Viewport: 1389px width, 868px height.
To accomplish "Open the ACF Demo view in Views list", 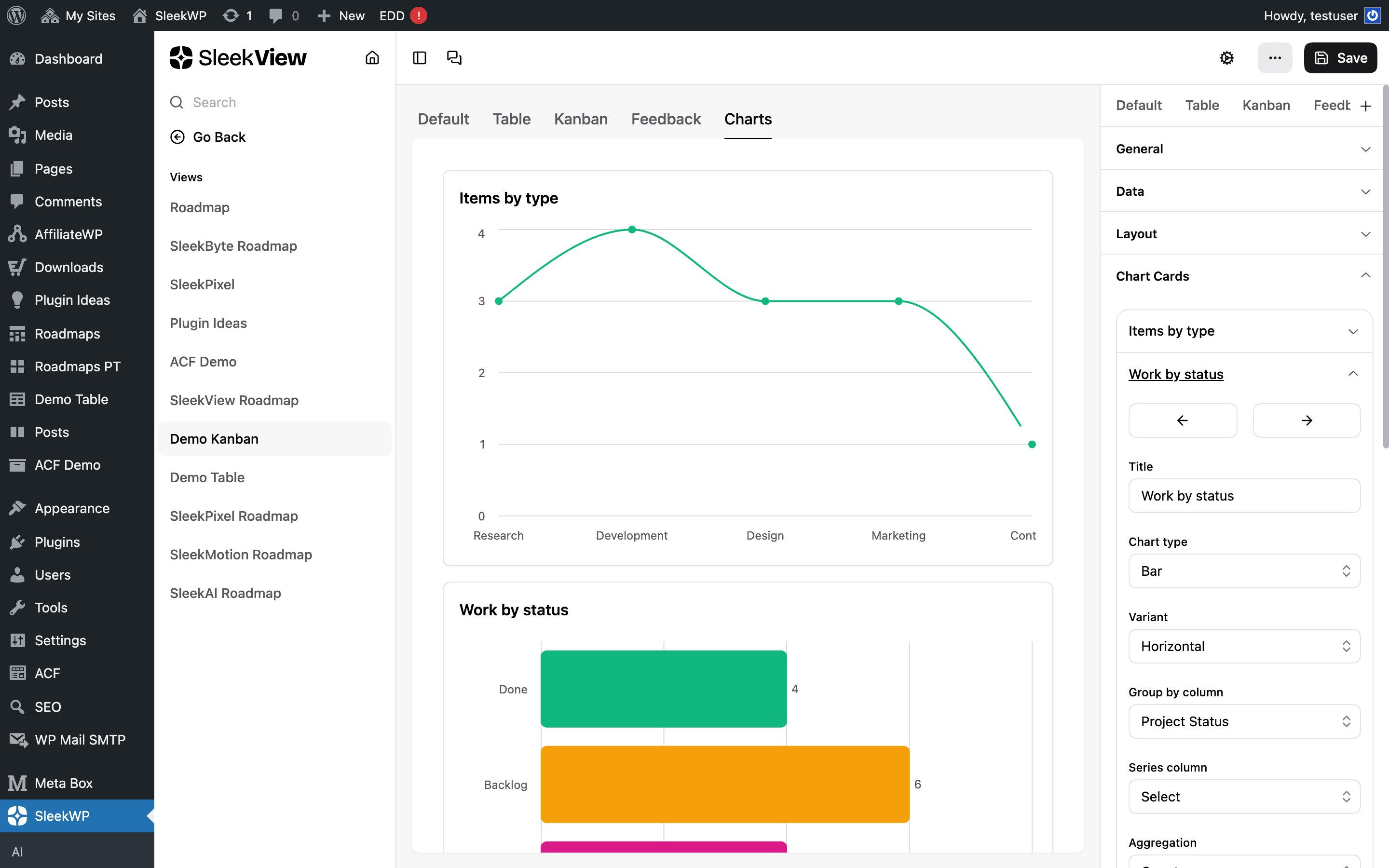I will 203,362.
